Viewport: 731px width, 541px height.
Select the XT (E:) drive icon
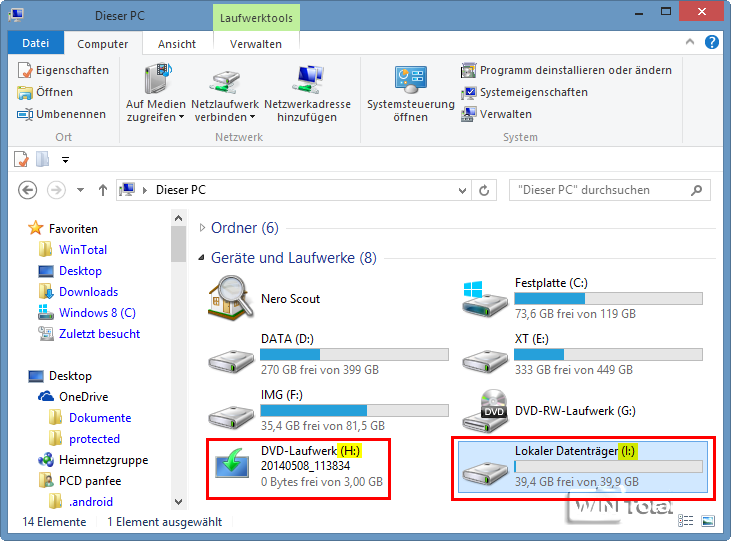click(485, 361)
